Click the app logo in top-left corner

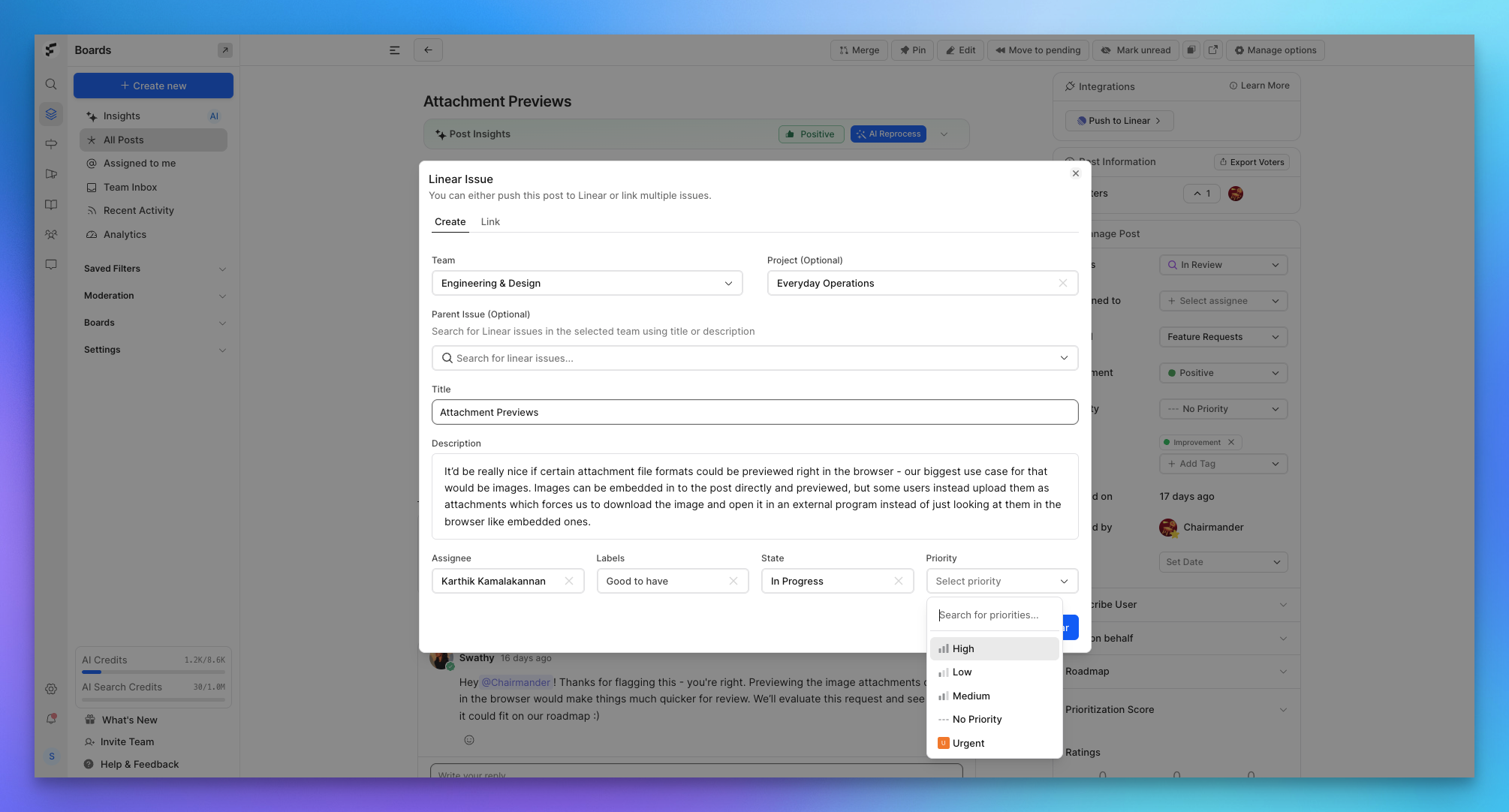[x=51, y=50]
